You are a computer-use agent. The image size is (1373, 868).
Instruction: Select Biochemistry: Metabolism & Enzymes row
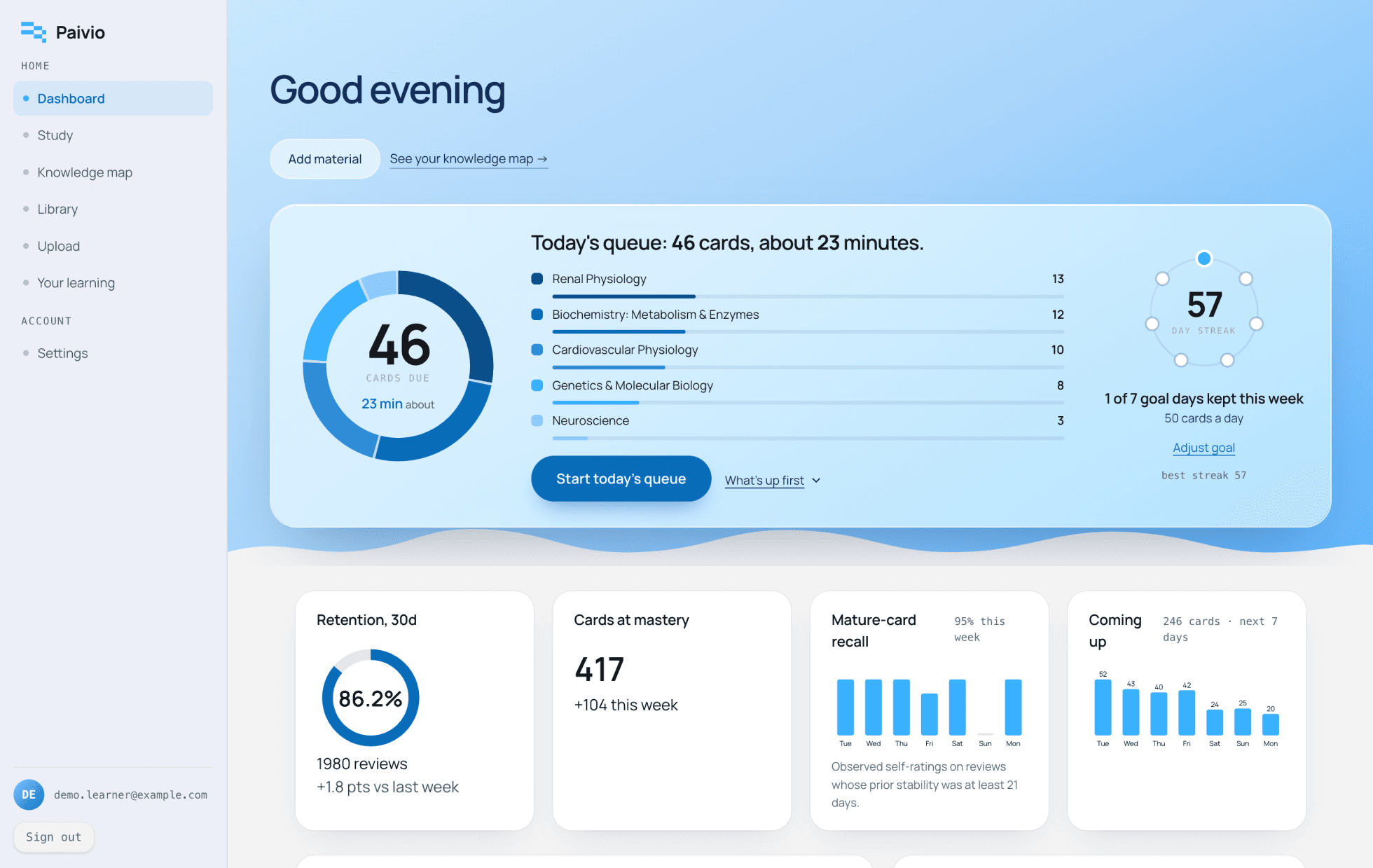[797, 320]
